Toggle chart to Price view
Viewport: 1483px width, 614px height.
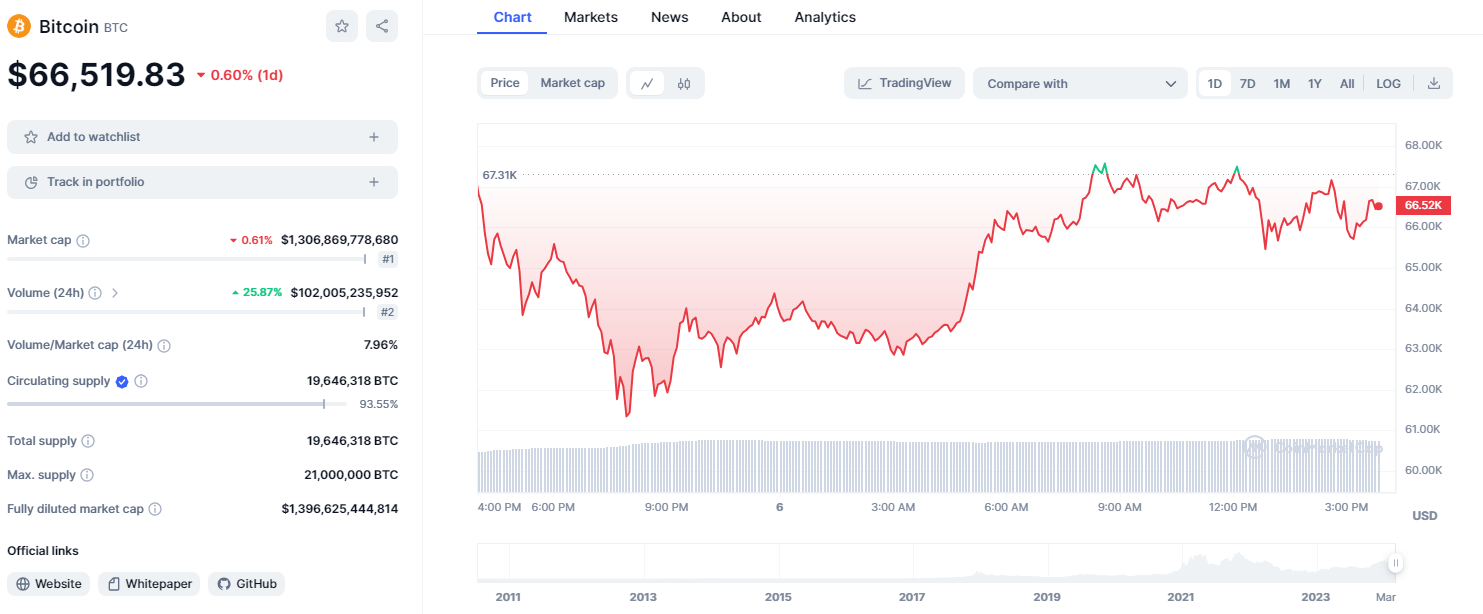(505, 83)
